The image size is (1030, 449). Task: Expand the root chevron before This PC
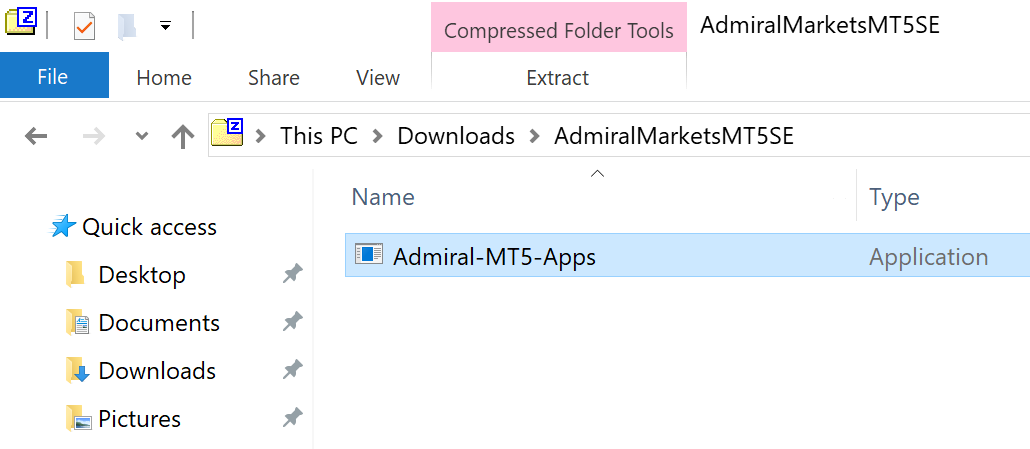click(x=261, y=137)
